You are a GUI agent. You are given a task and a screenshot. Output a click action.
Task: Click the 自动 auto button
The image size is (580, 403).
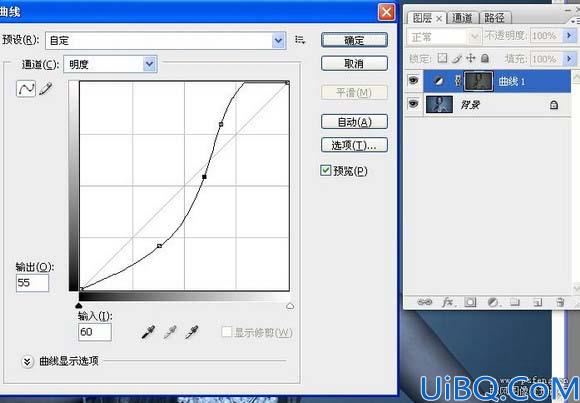[354, 122]
